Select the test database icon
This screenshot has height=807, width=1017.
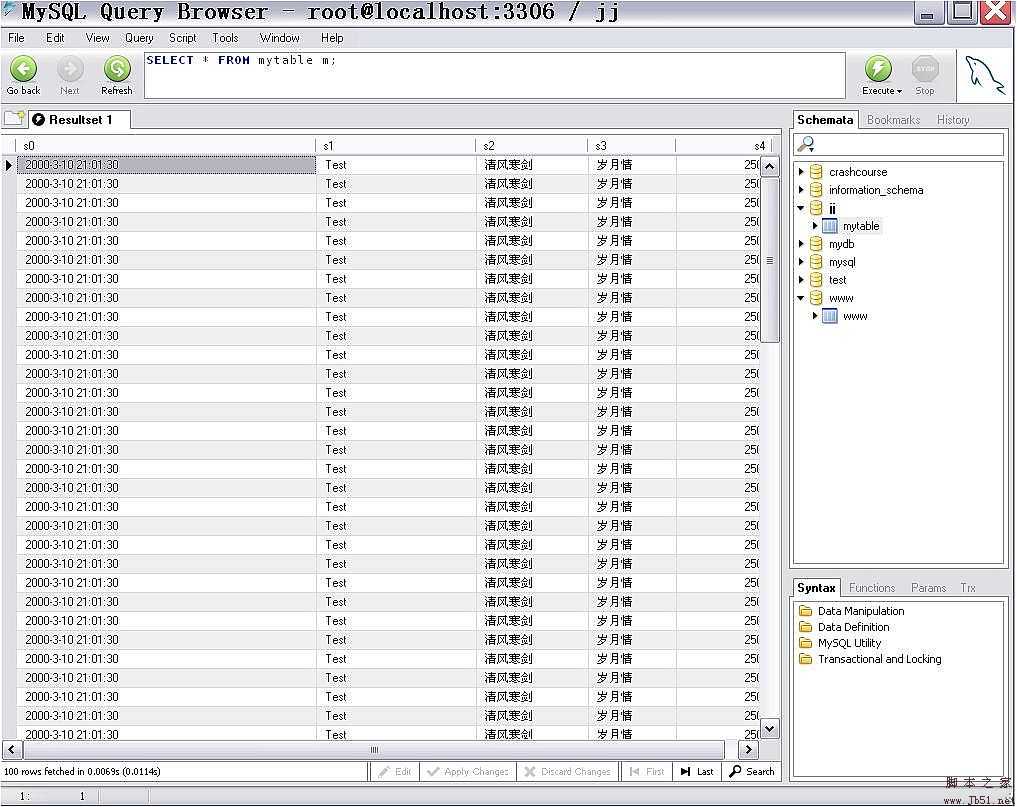(x=816, y=280)
